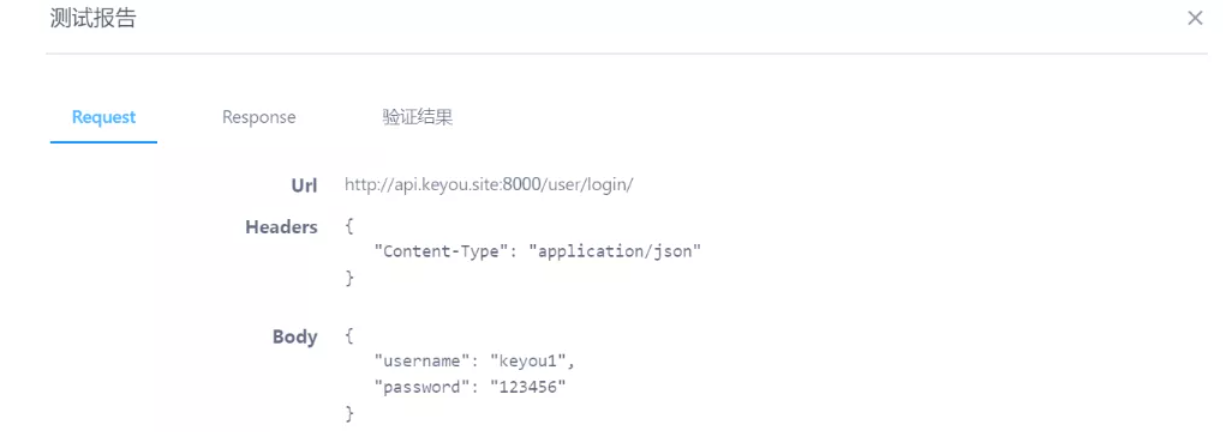This screenshot has height=432, width=1223.
Task: Switch to the Request tab
Action: [104, 117]
